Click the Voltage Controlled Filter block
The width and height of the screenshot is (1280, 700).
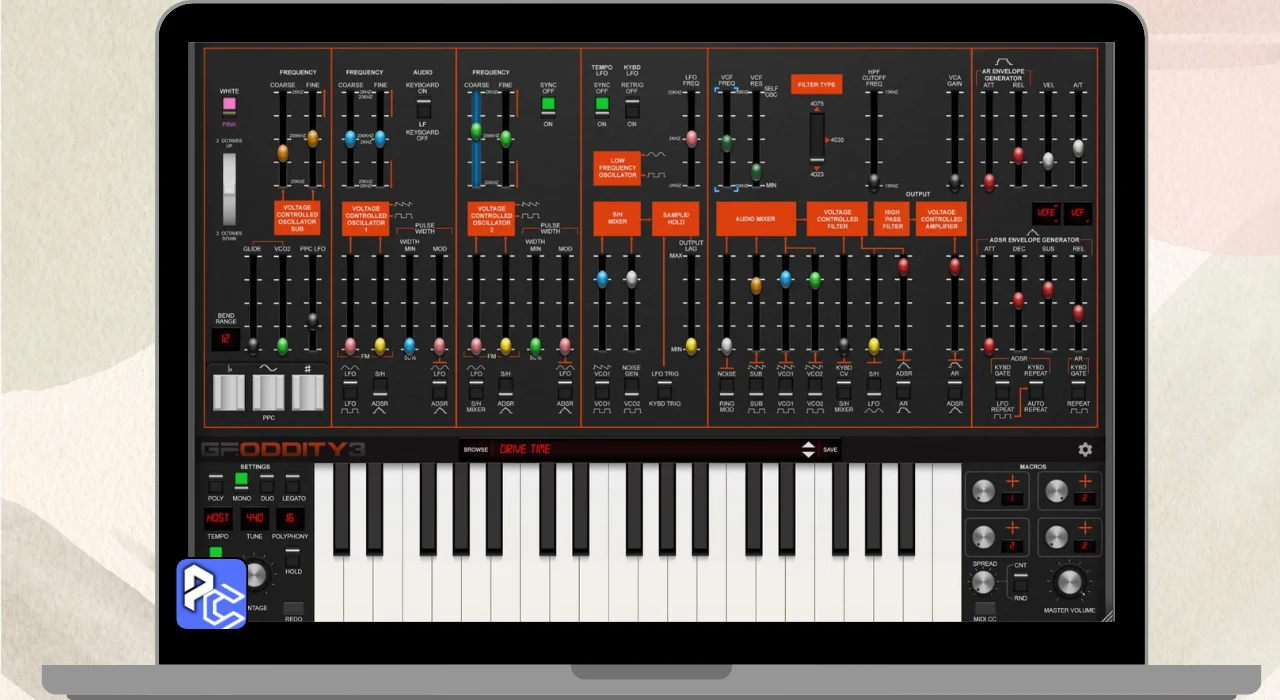(x=837, y=219)
